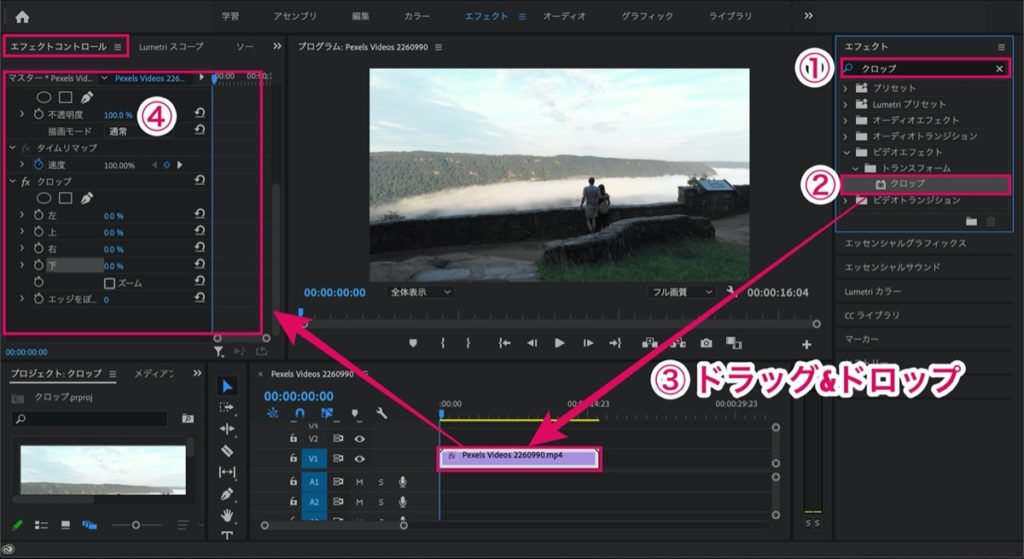1024x559 pixels.
Task: Click the project thumbnail size slider
Action: (x=136, y=525)
